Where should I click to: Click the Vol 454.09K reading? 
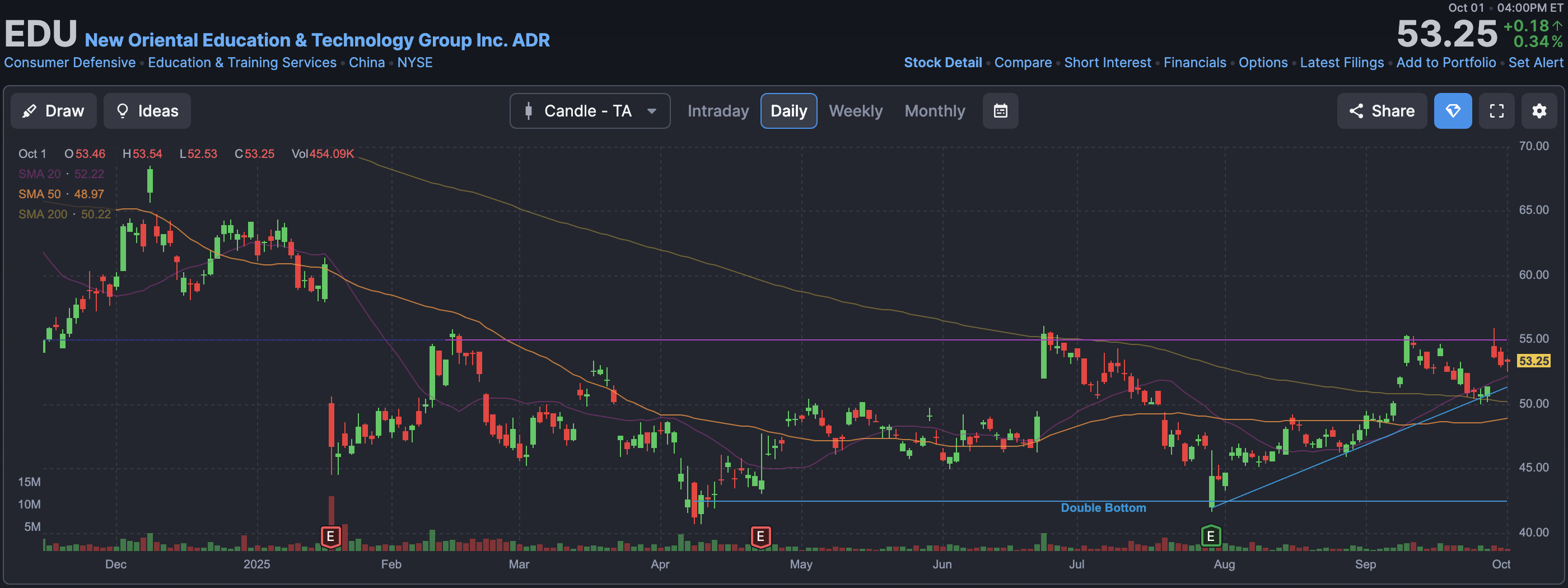pyautogui.click(x=323, y=154)
